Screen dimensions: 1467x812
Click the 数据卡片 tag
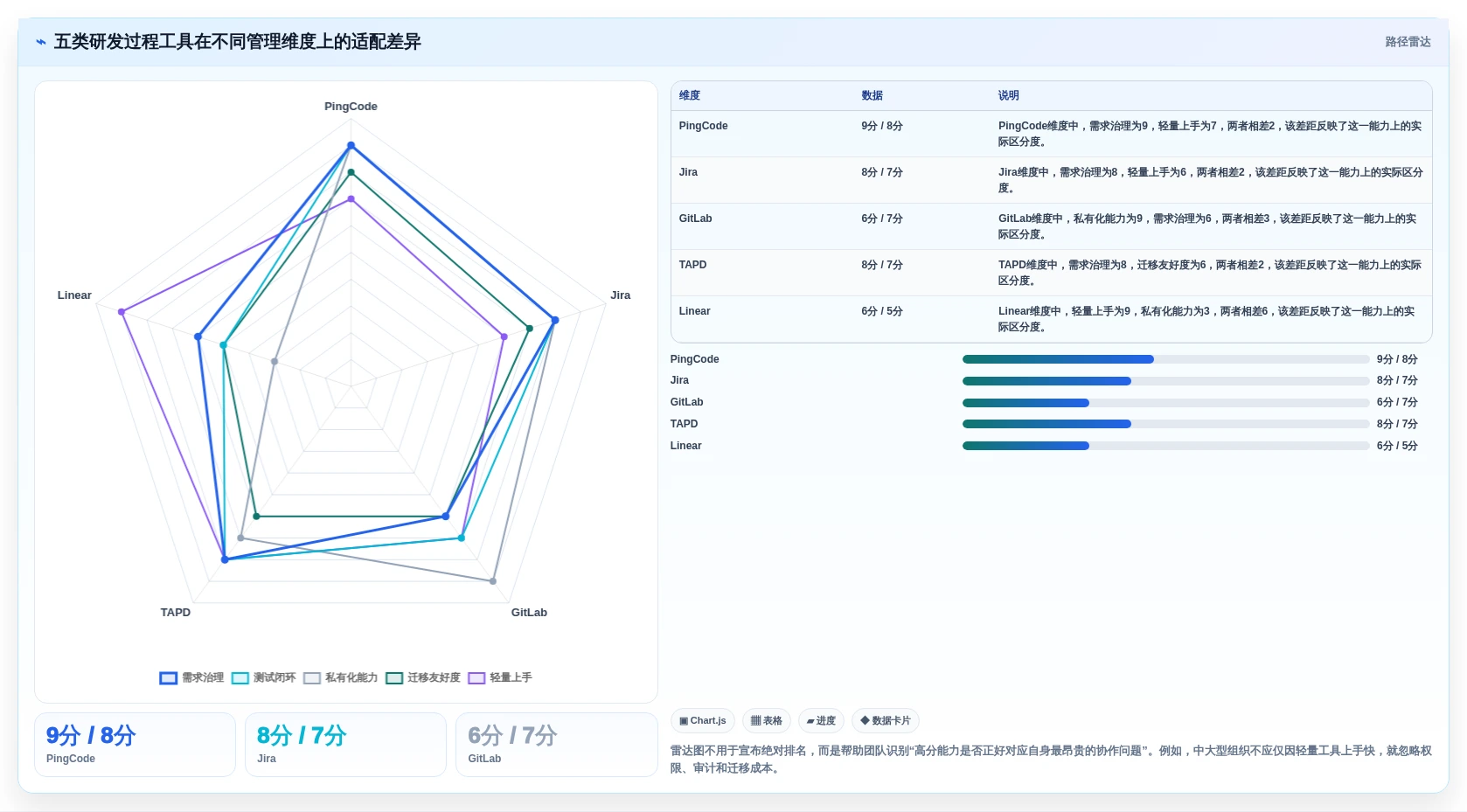(x=886, y=721)
